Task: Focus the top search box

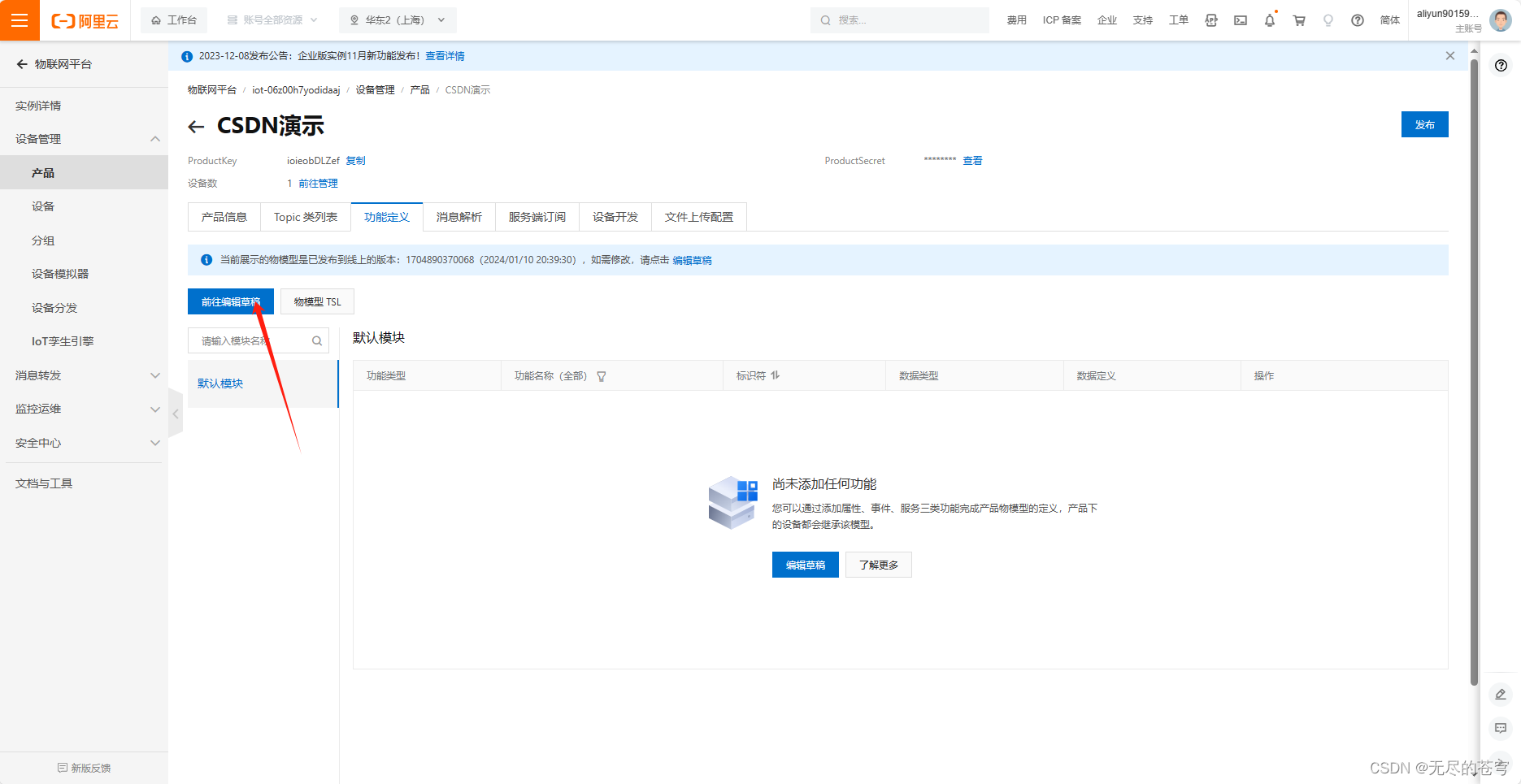Action: click(900, 20)
